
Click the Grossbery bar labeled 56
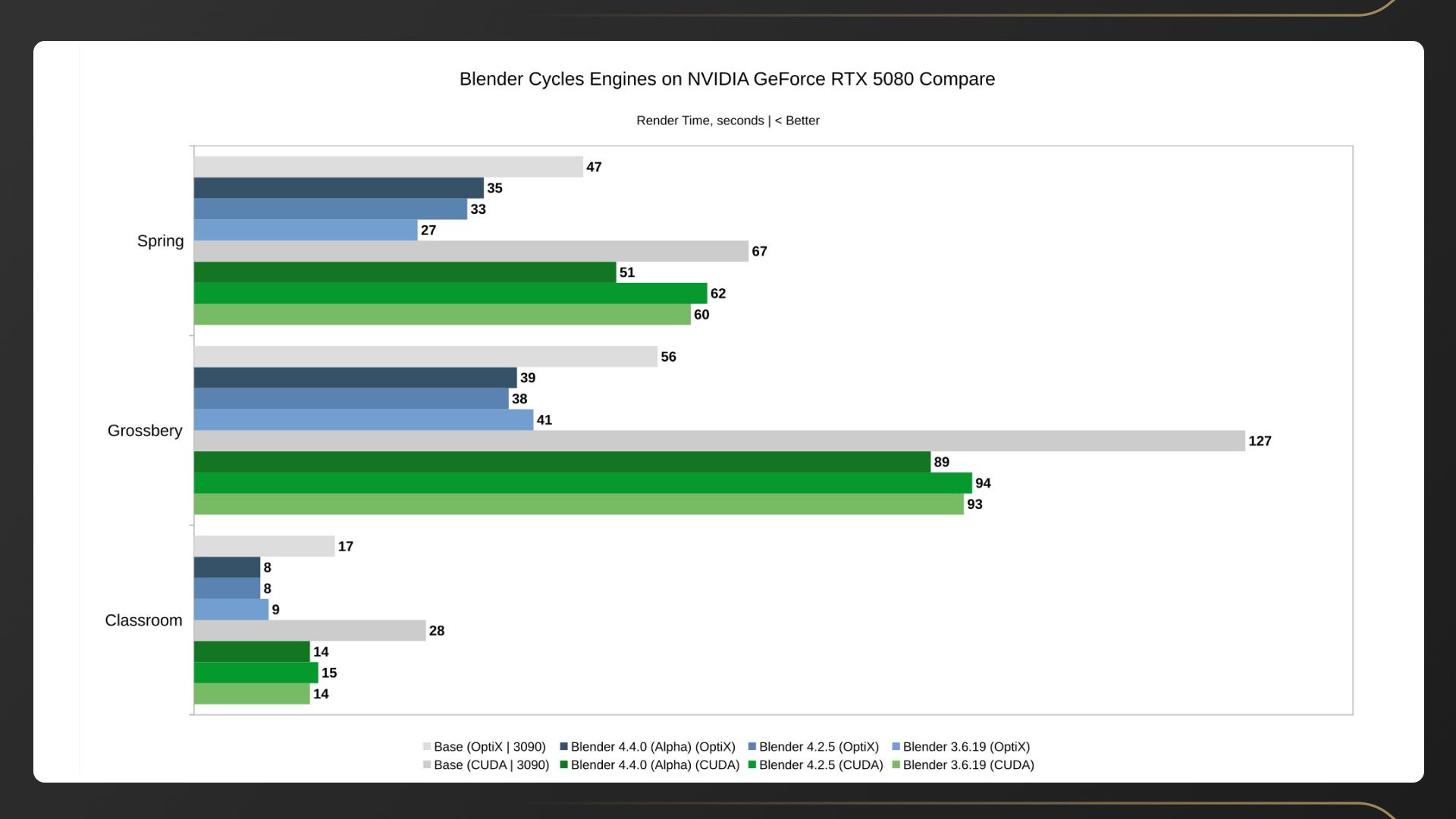pyautogui.click(x=425, y=356)
